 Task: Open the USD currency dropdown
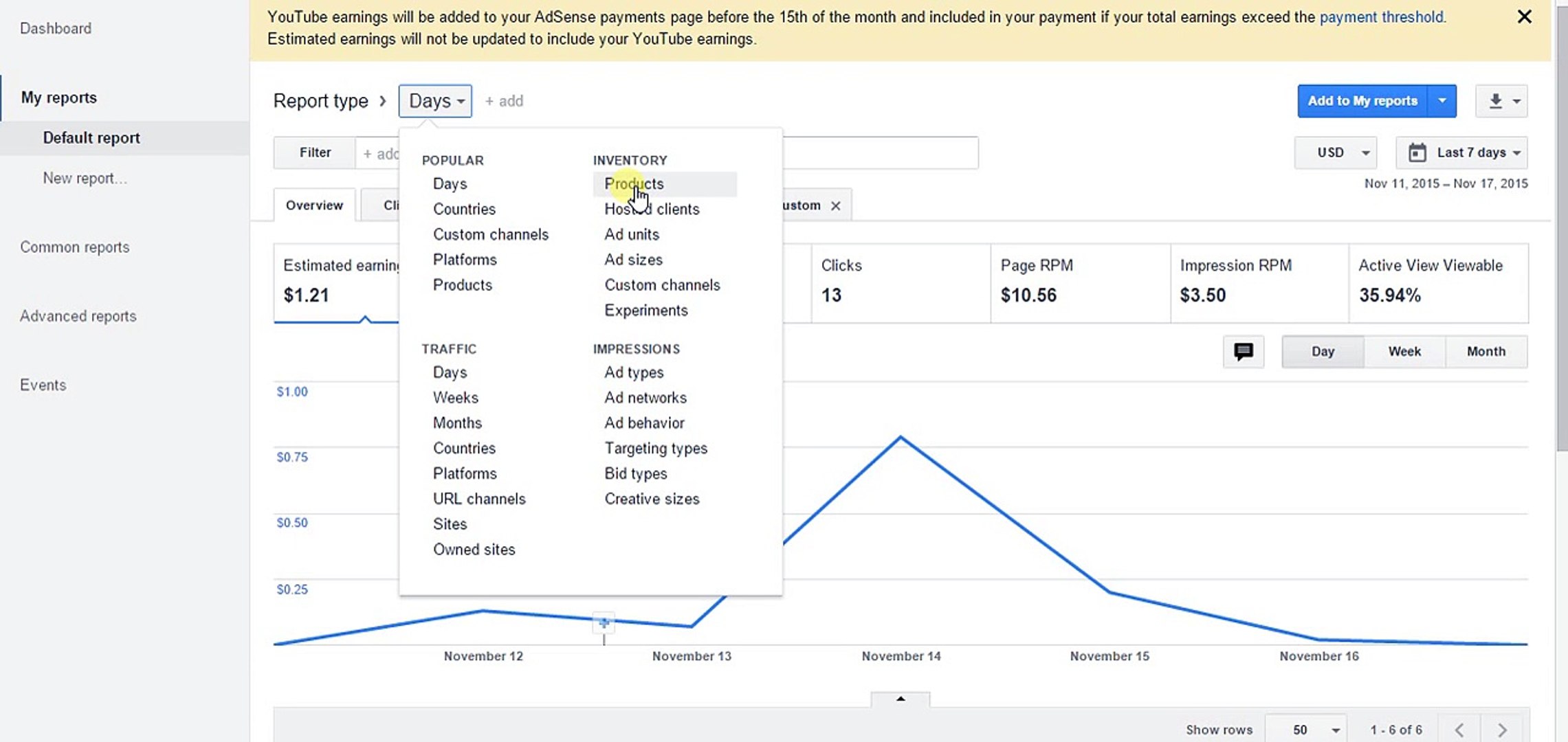1336,153
